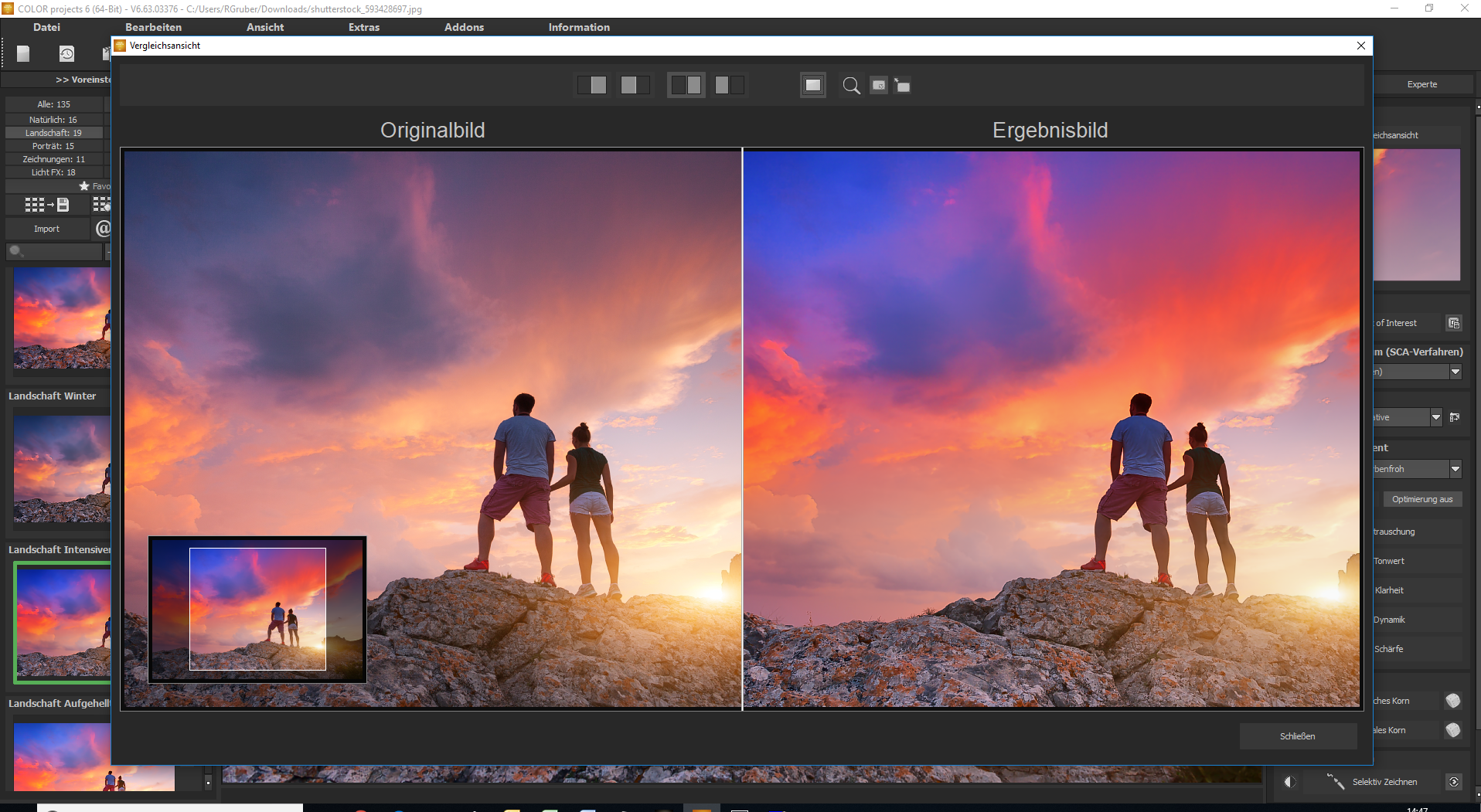The image size is (1481, 812).
Task: Click the Import button
Action: 46,229
